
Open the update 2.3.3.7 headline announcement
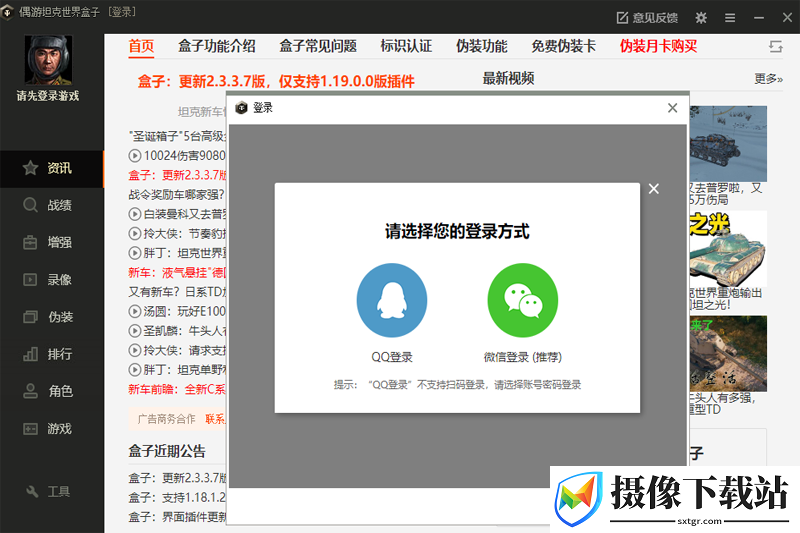click(276, 81)
